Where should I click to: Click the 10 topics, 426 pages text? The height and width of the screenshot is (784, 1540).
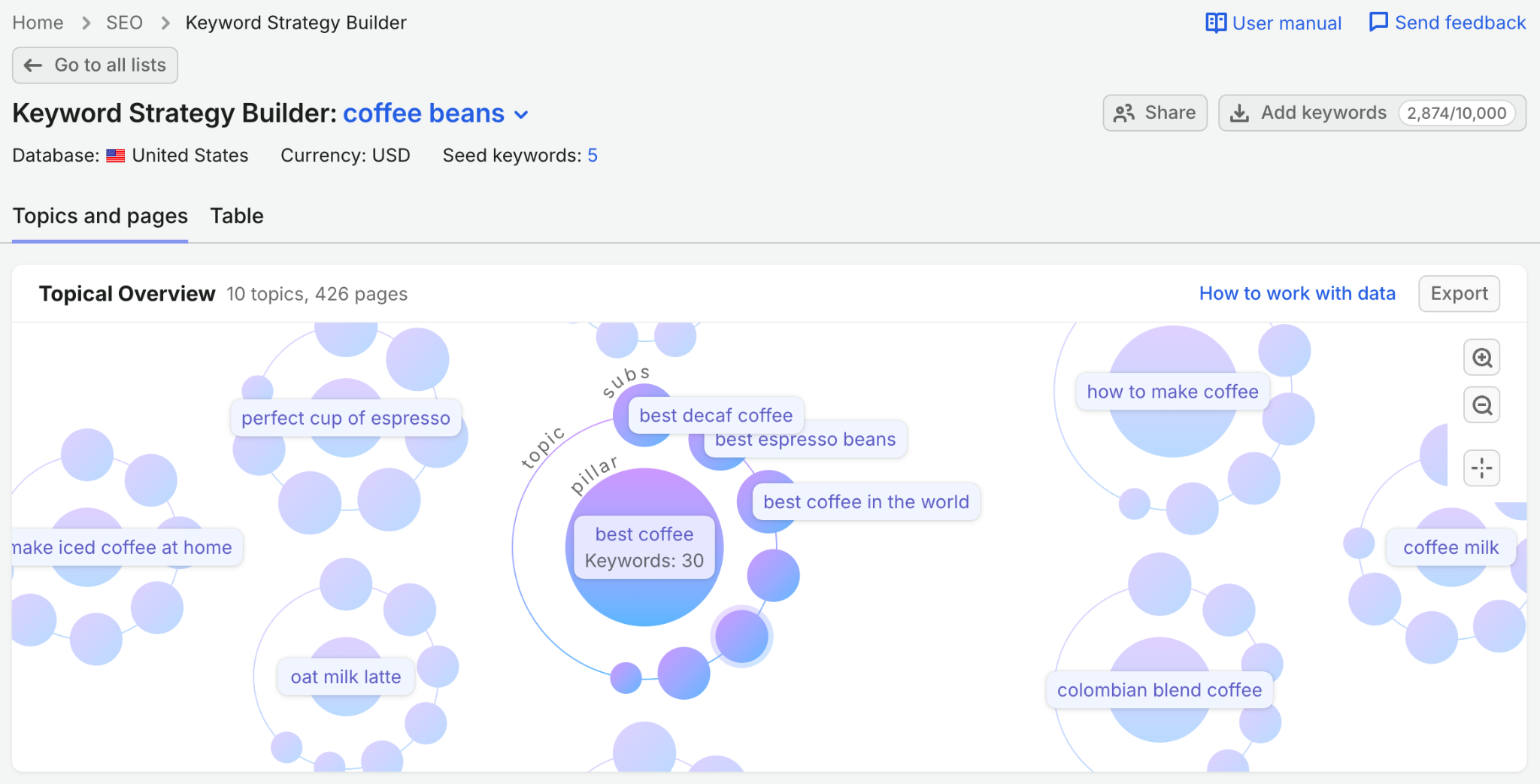coord(317,294)
